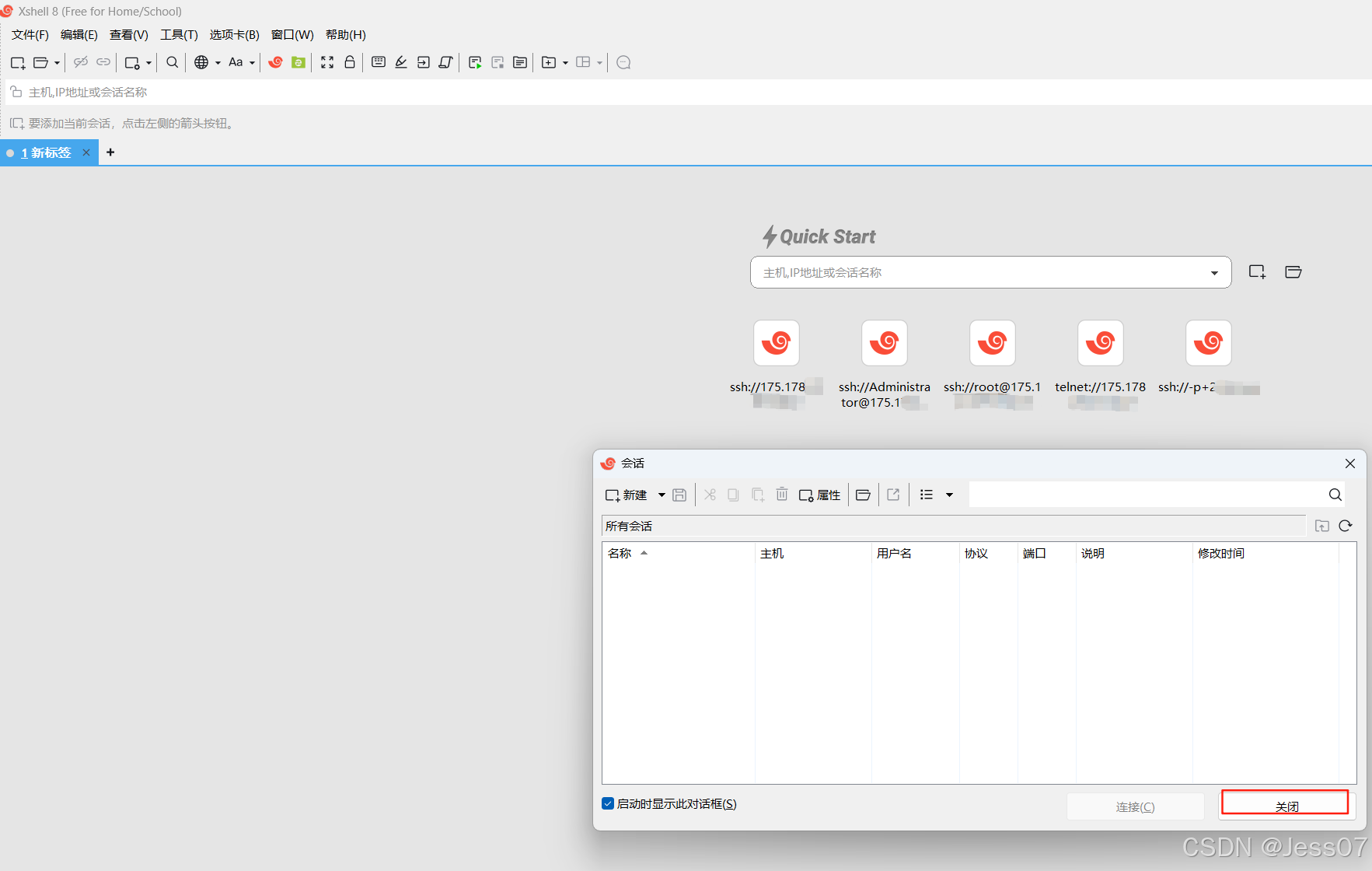Screen dimensions: 1372x871
Task: Expand the Quick Start host dropdown arrow
Action: pyautogui.click(x=1214, y=273)
